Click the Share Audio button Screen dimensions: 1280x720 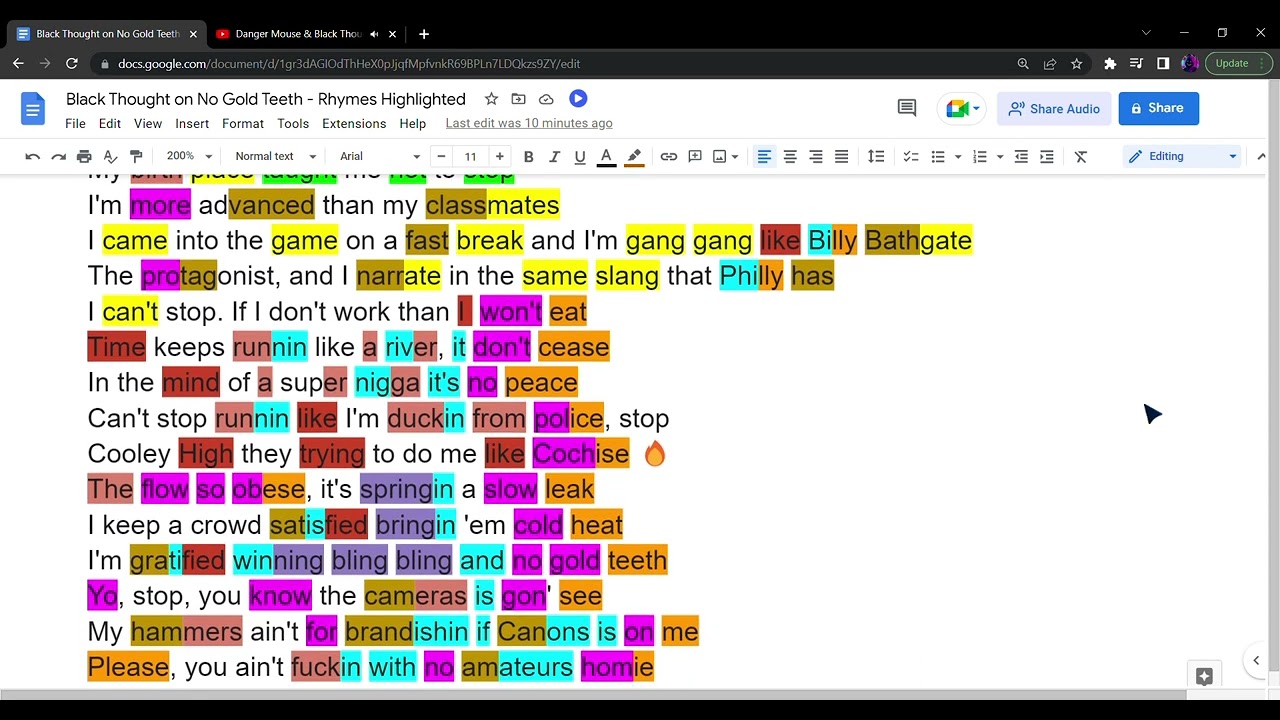click(x=1055, y=108)
